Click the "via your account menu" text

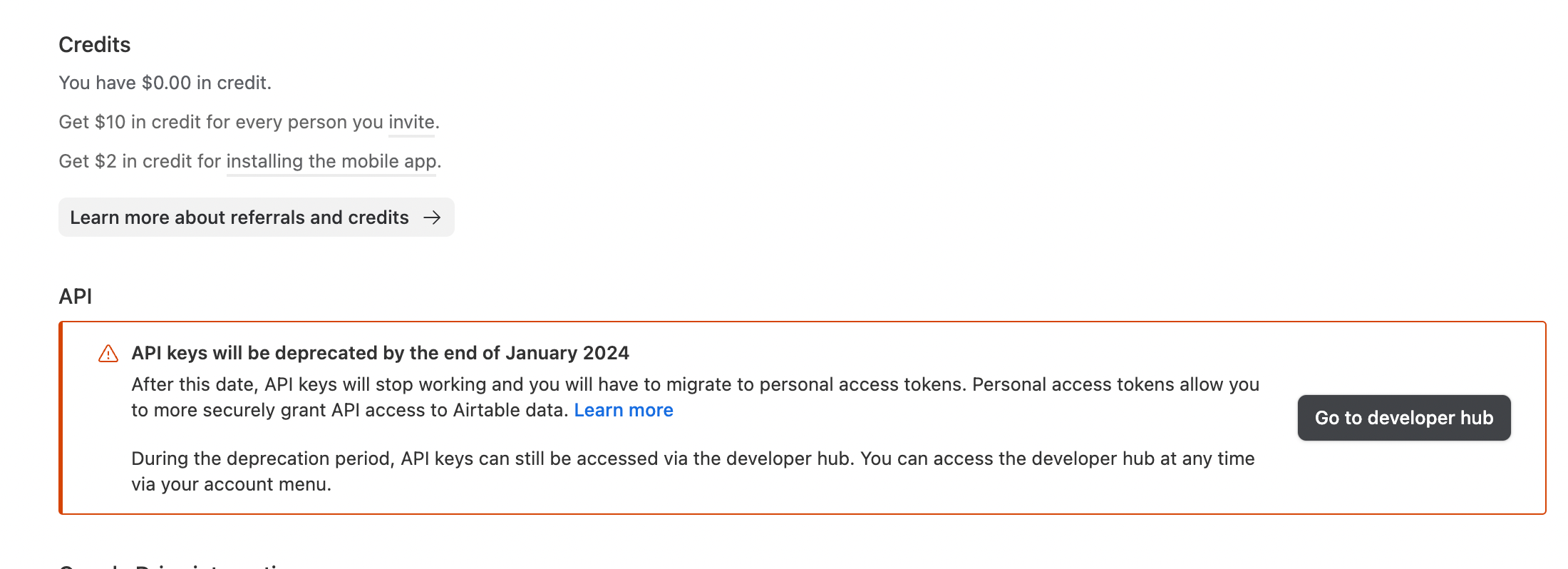tap(230, 484)
